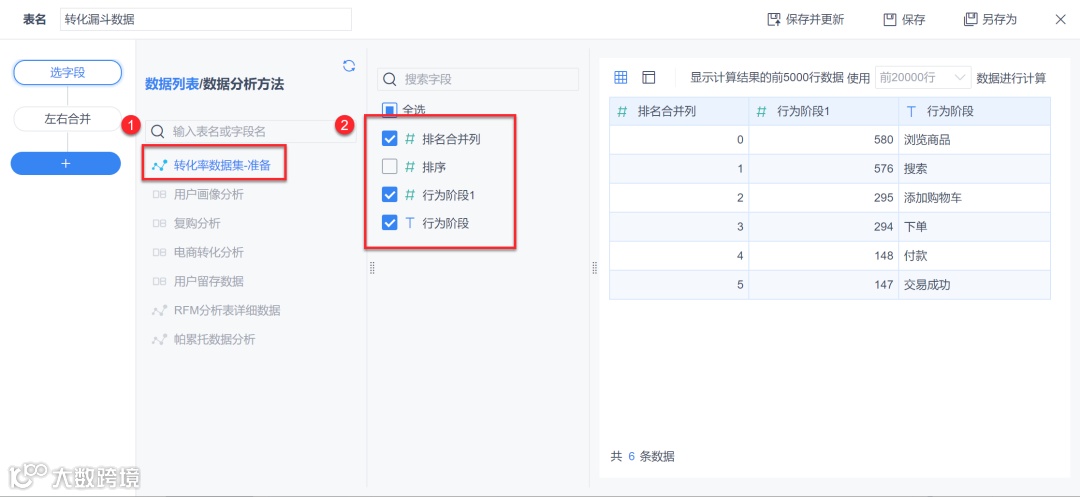Click the floppy disk icon beside 保存
Viewport: 1080px width, 497px height.
coord(890,19)
